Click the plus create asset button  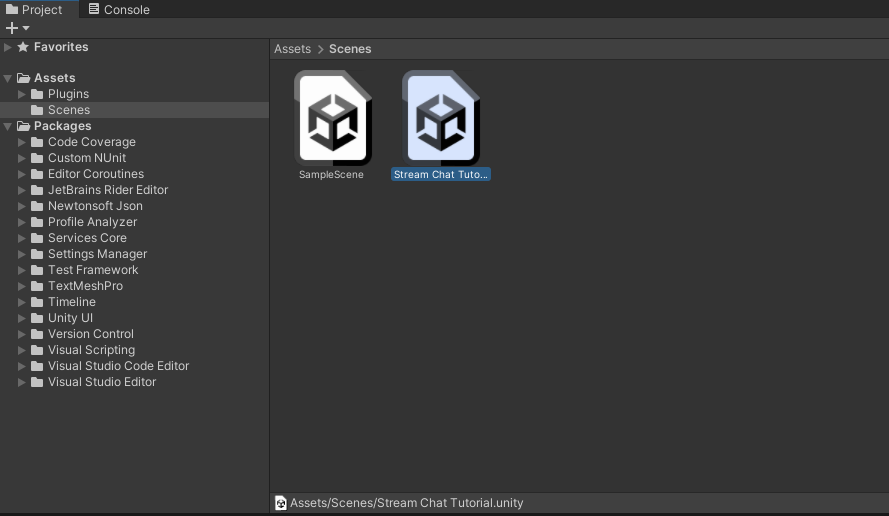[11, 28]
